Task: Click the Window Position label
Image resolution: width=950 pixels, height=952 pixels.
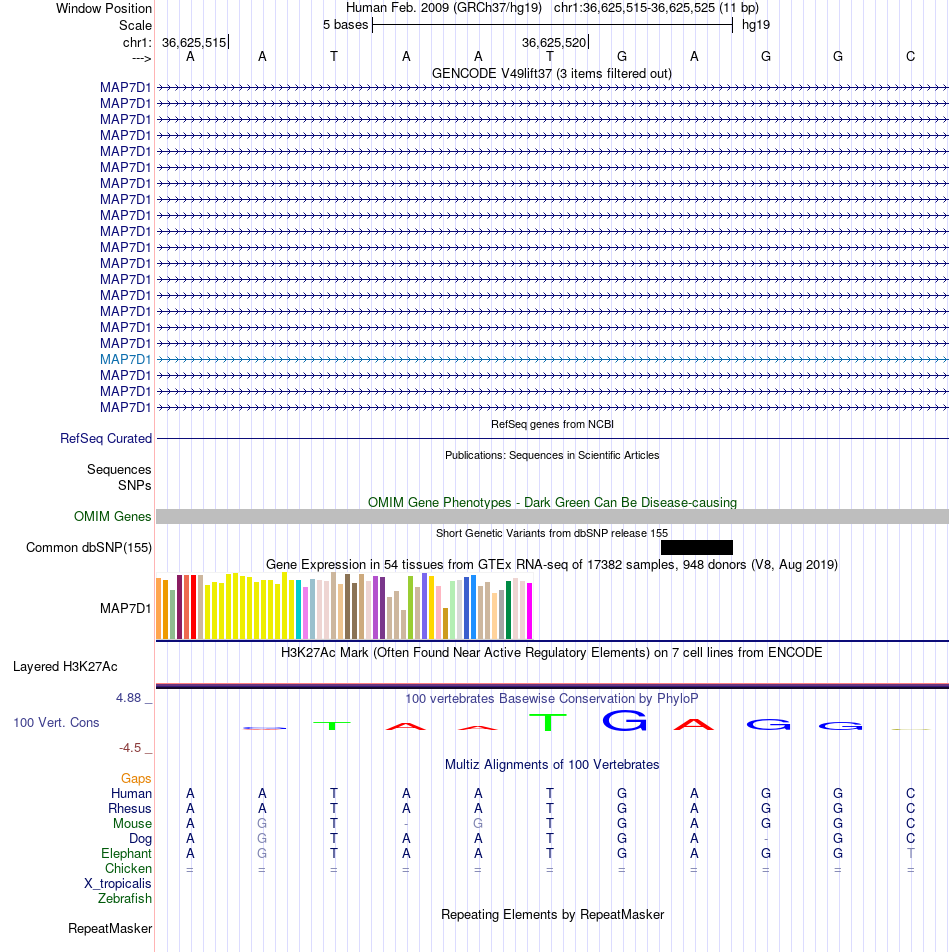Action: (104, 8)
